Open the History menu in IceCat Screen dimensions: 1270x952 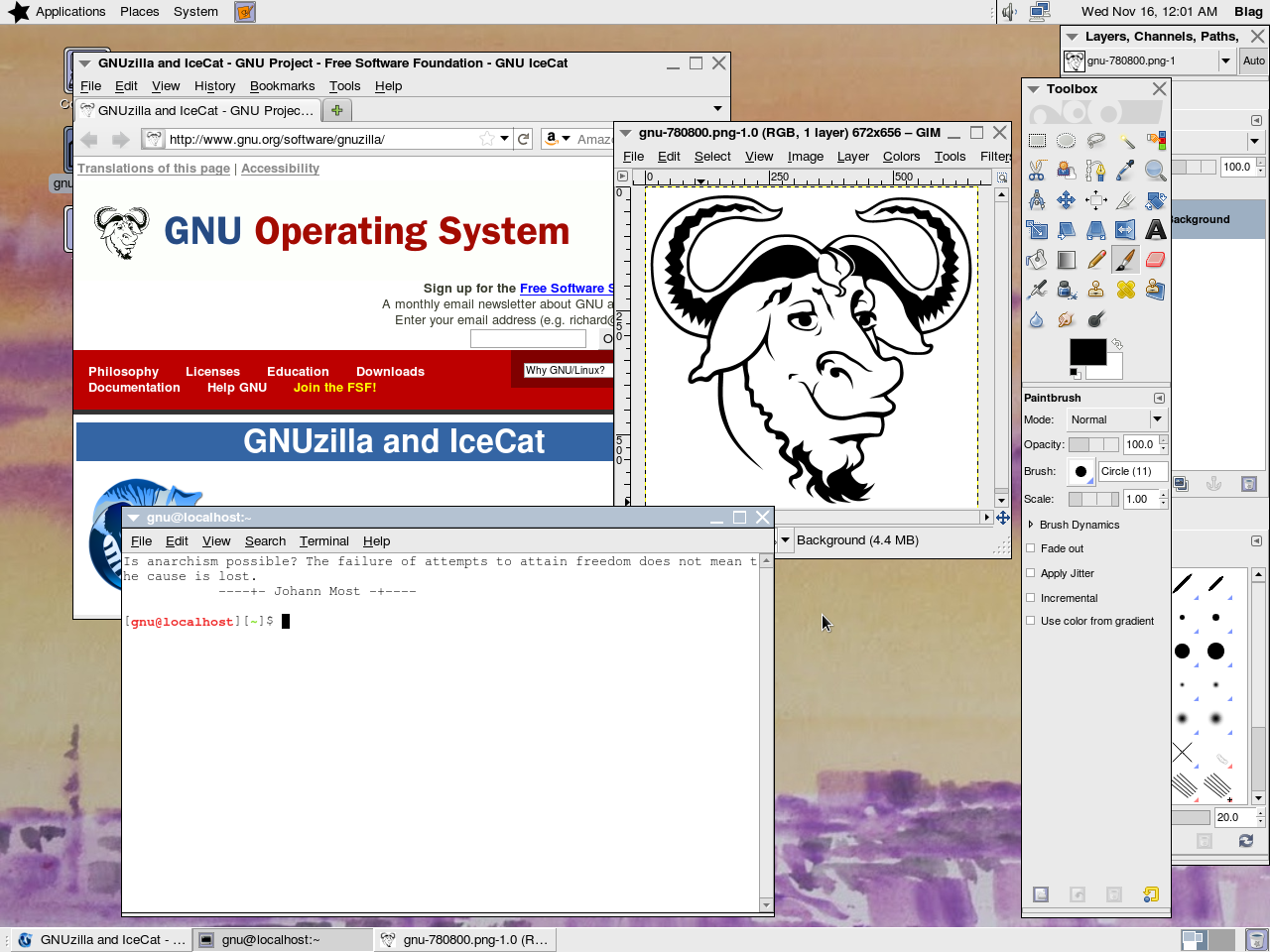tap(214, 86)
